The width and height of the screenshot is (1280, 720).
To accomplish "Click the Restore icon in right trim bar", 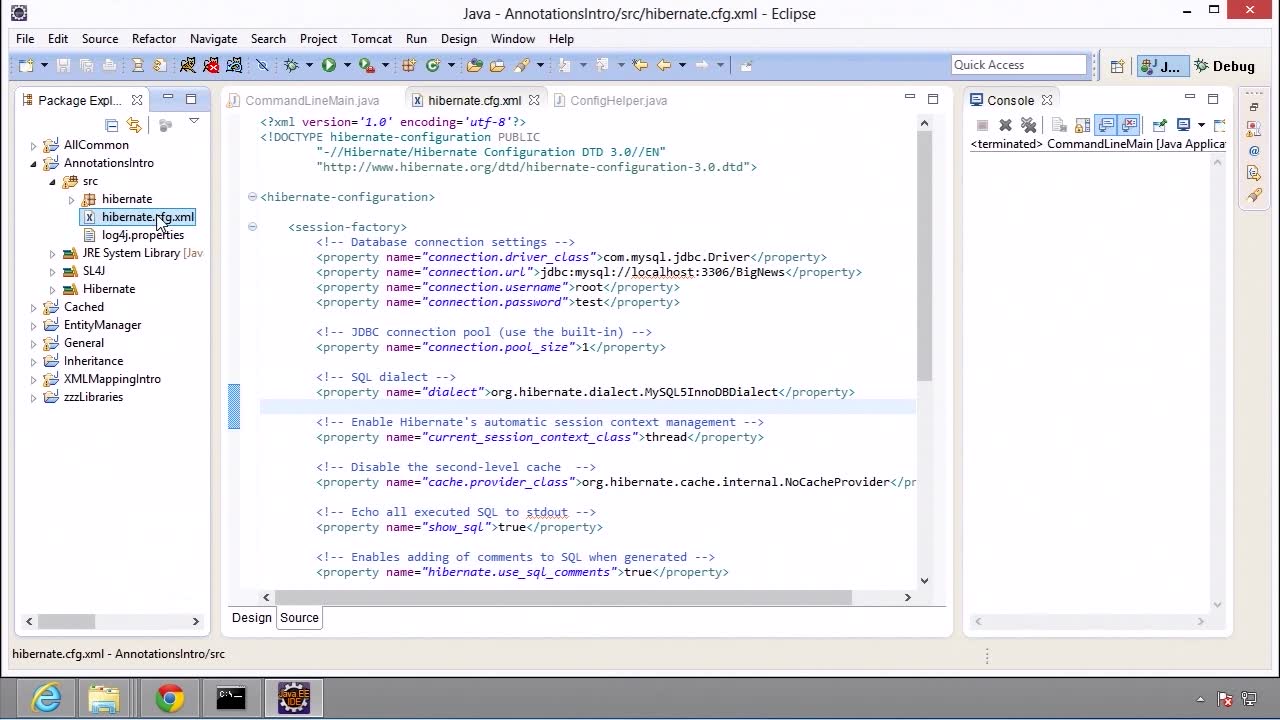I will [x=1254, y=107].
